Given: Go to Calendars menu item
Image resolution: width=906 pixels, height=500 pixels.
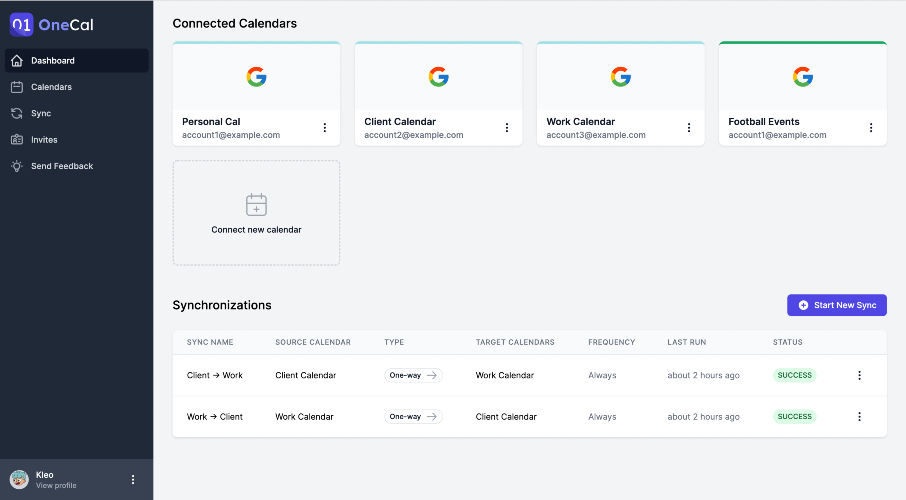Looking at the screenshot, I should tap(77, 87).
